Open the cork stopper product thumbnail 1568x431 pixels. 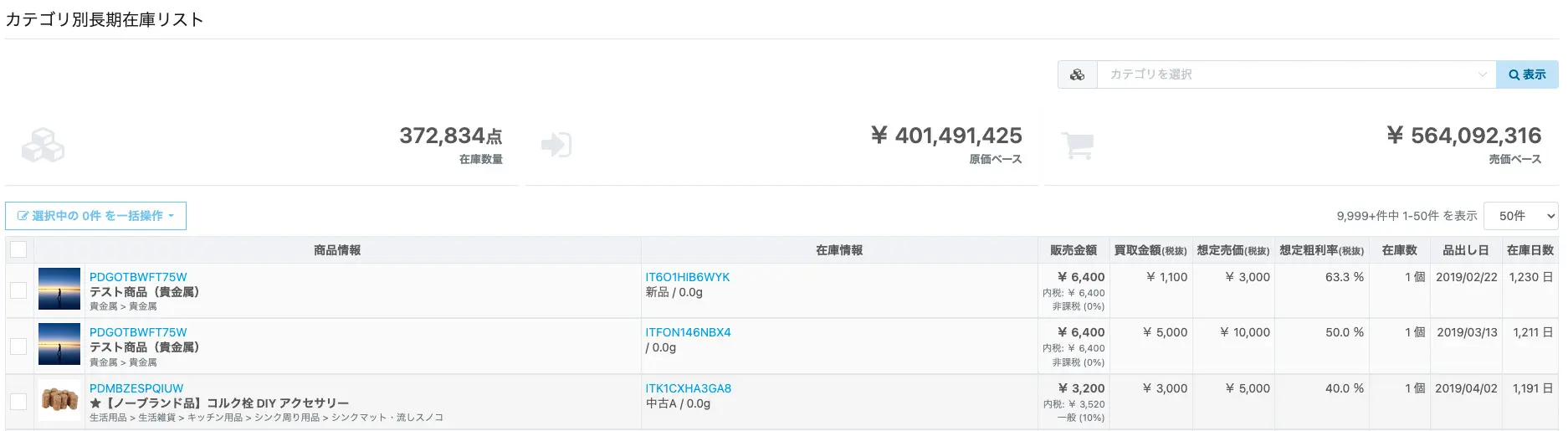[x=59, y=400]
